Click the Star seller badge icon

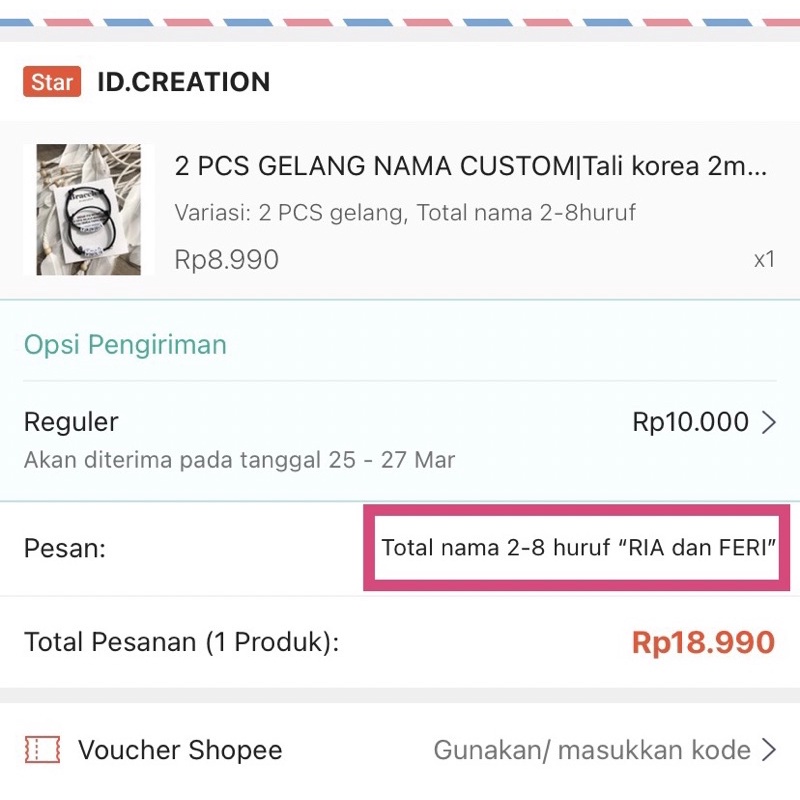click(x=51, y=82)
